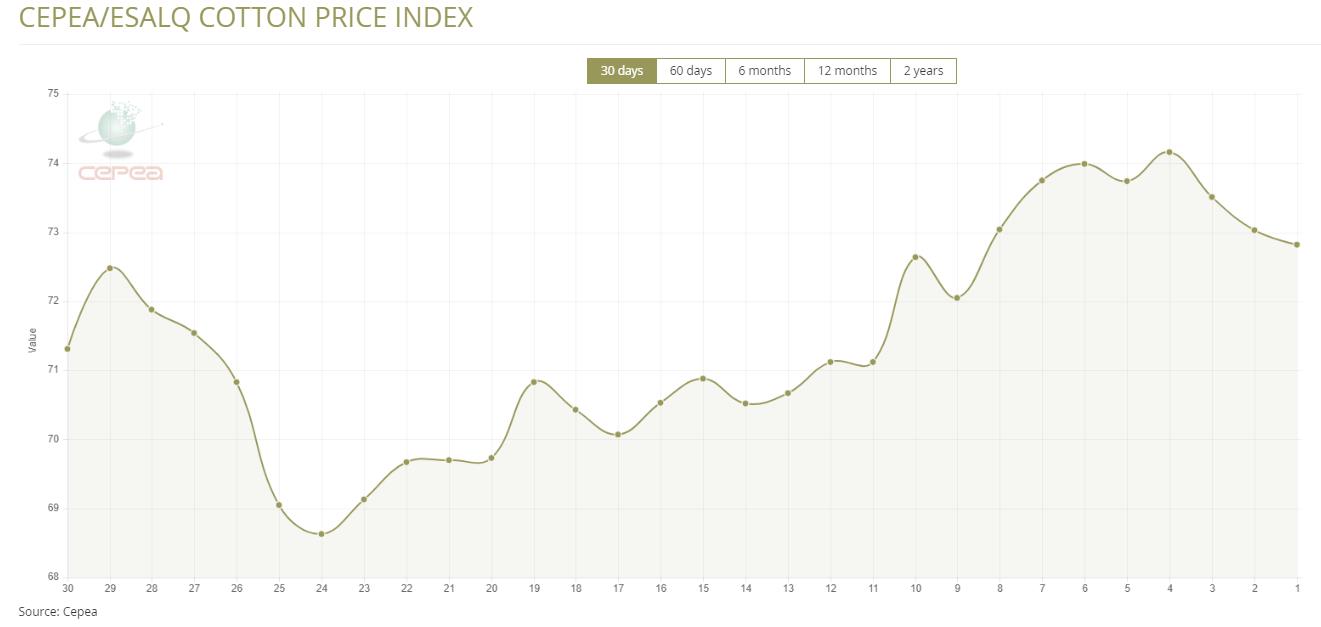
Task: Click the data point at day 24
Action: [321, 534]
